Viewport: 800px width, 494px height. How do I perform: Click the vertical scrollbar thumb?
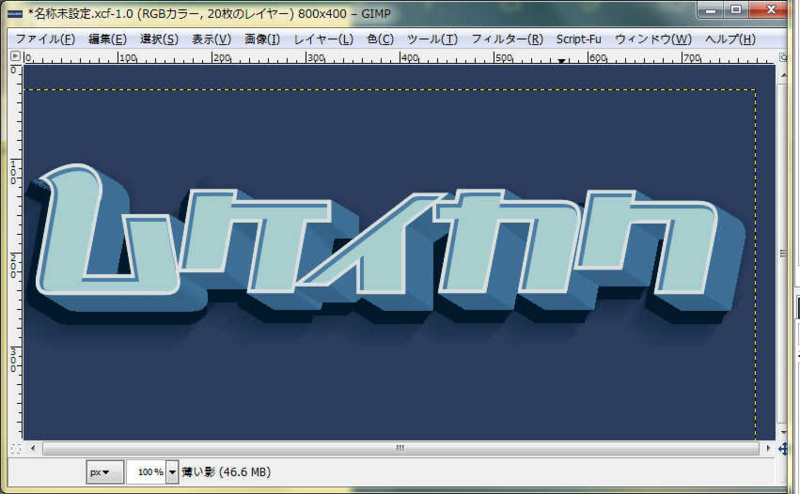pos(783,254)
